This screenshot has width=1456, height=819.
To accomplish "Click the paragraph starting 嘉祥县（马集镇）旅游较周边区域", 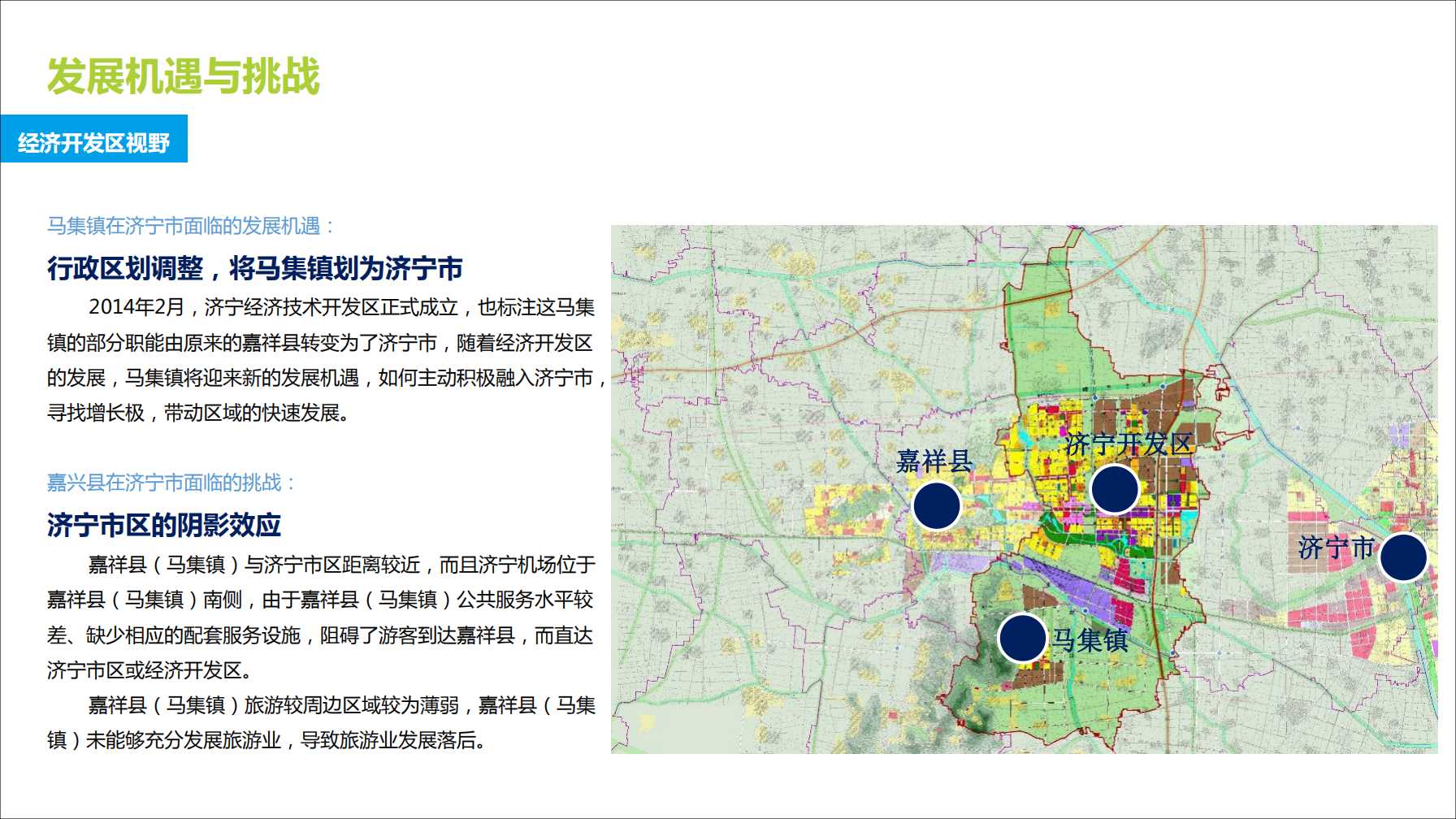I will click(321, 722).
